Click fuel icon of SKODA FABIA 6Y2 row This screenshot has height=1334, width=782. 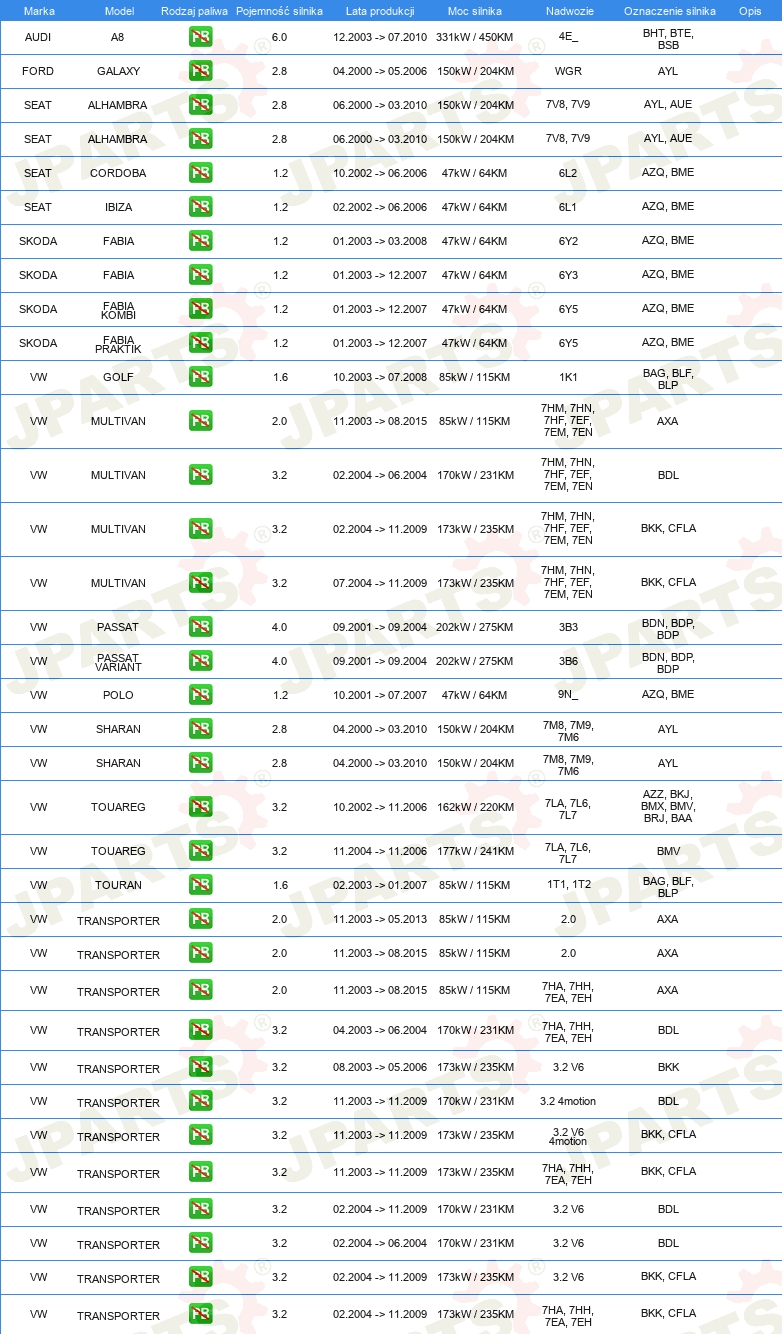200,241
